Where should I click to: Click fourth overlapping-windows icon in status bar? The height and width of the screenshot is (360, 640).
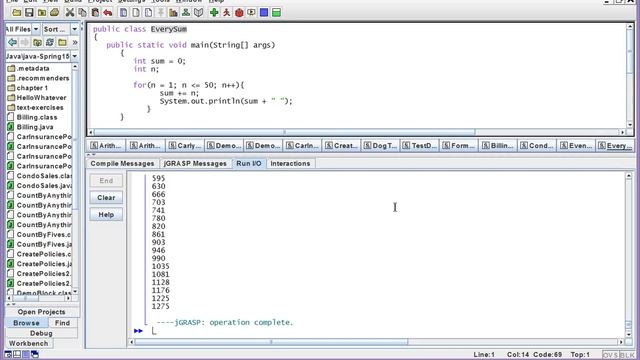point(35,354)
